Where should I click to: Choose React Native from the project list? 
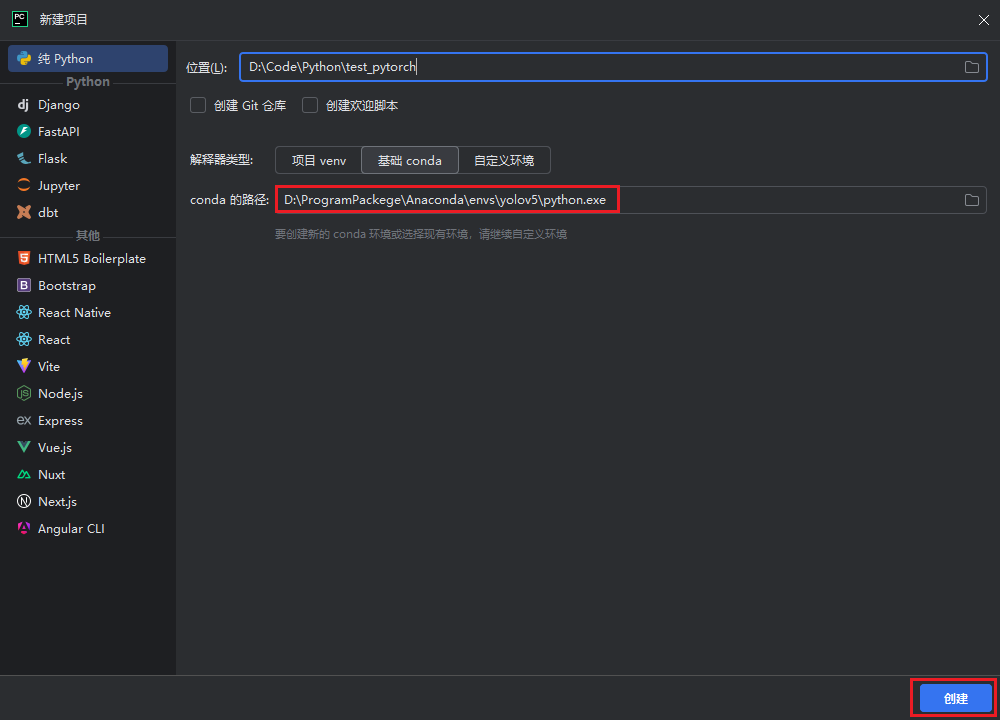(74, 313)
